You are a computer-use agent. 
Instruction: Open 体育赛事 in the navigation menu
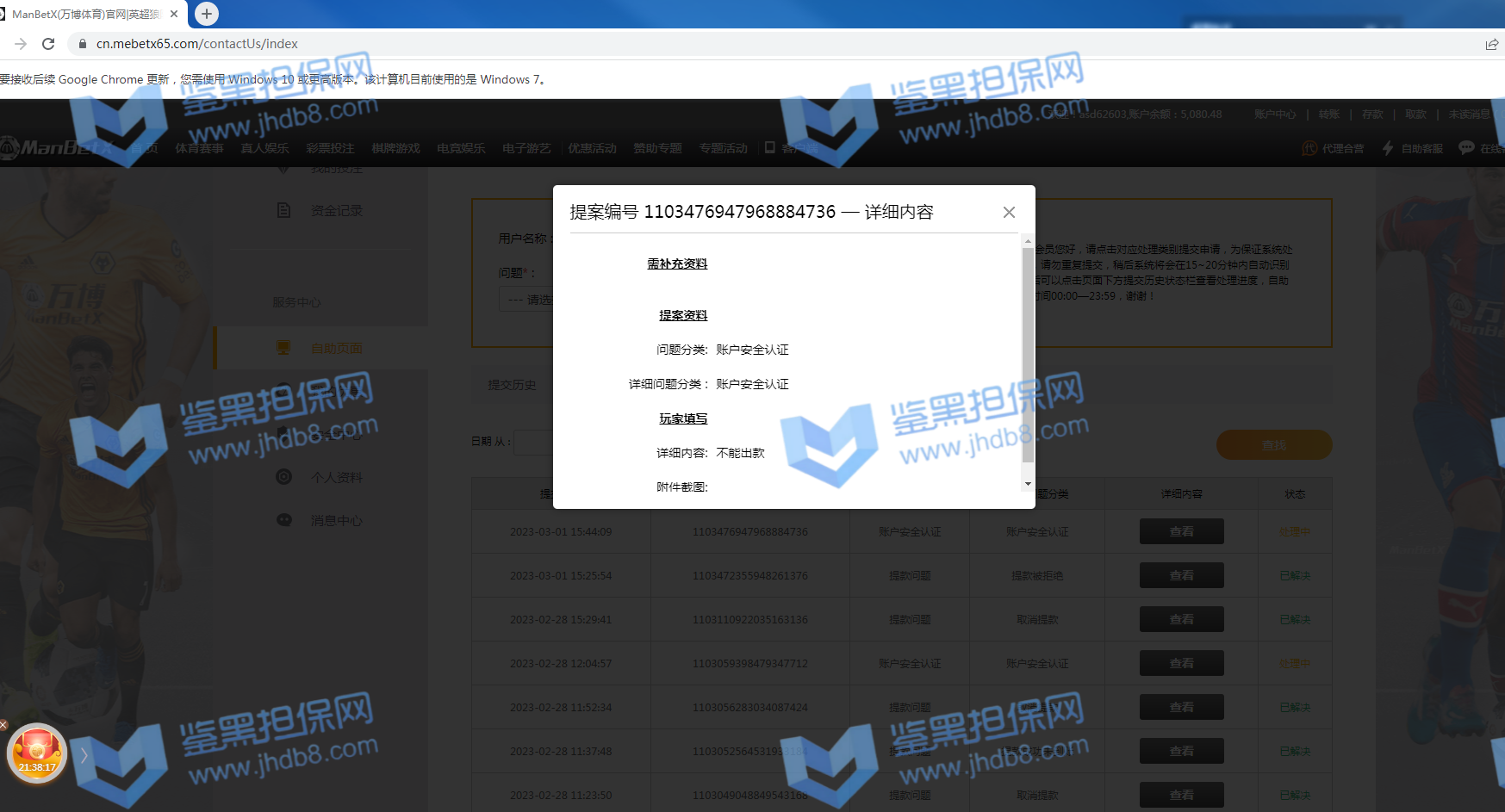point(199,148)
